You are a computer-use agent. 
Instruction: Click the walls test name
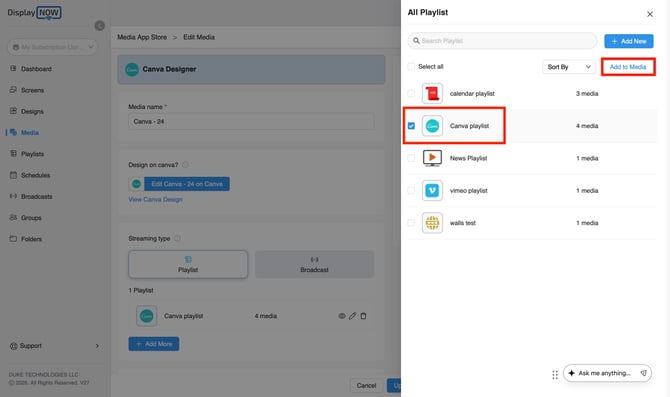[x=463, y=223]
